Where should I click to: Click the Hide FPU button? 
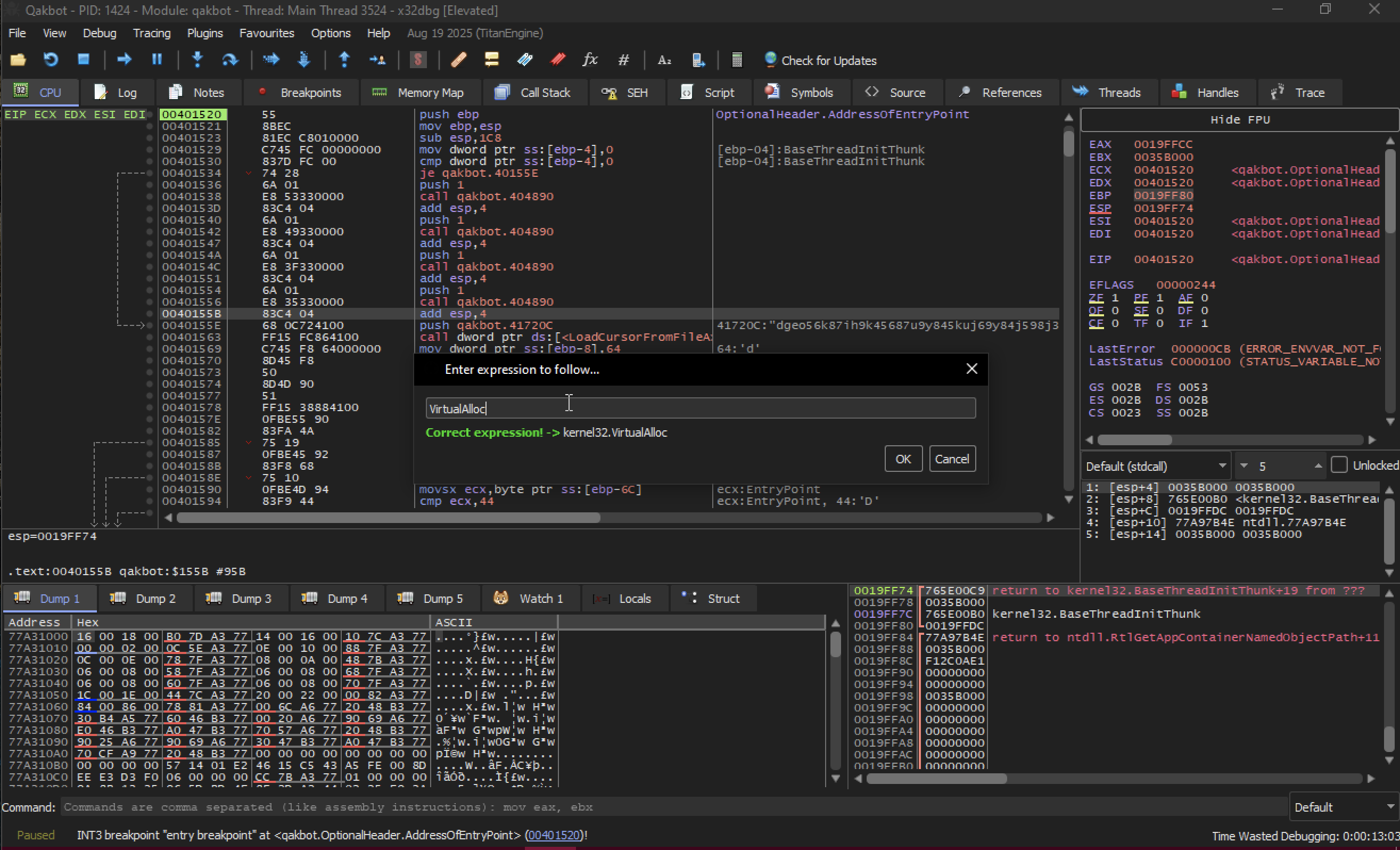pos(1239,119)
